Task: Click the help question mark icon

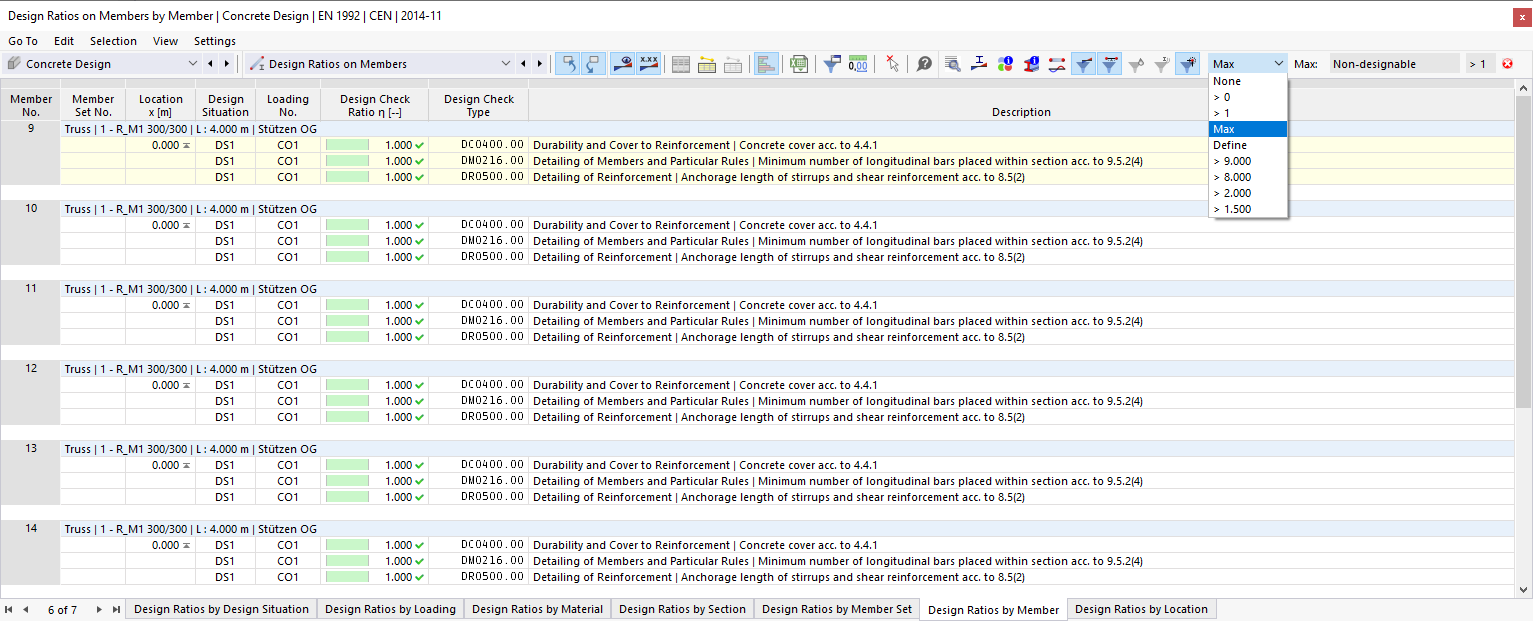Action: [x=924, y=64]
